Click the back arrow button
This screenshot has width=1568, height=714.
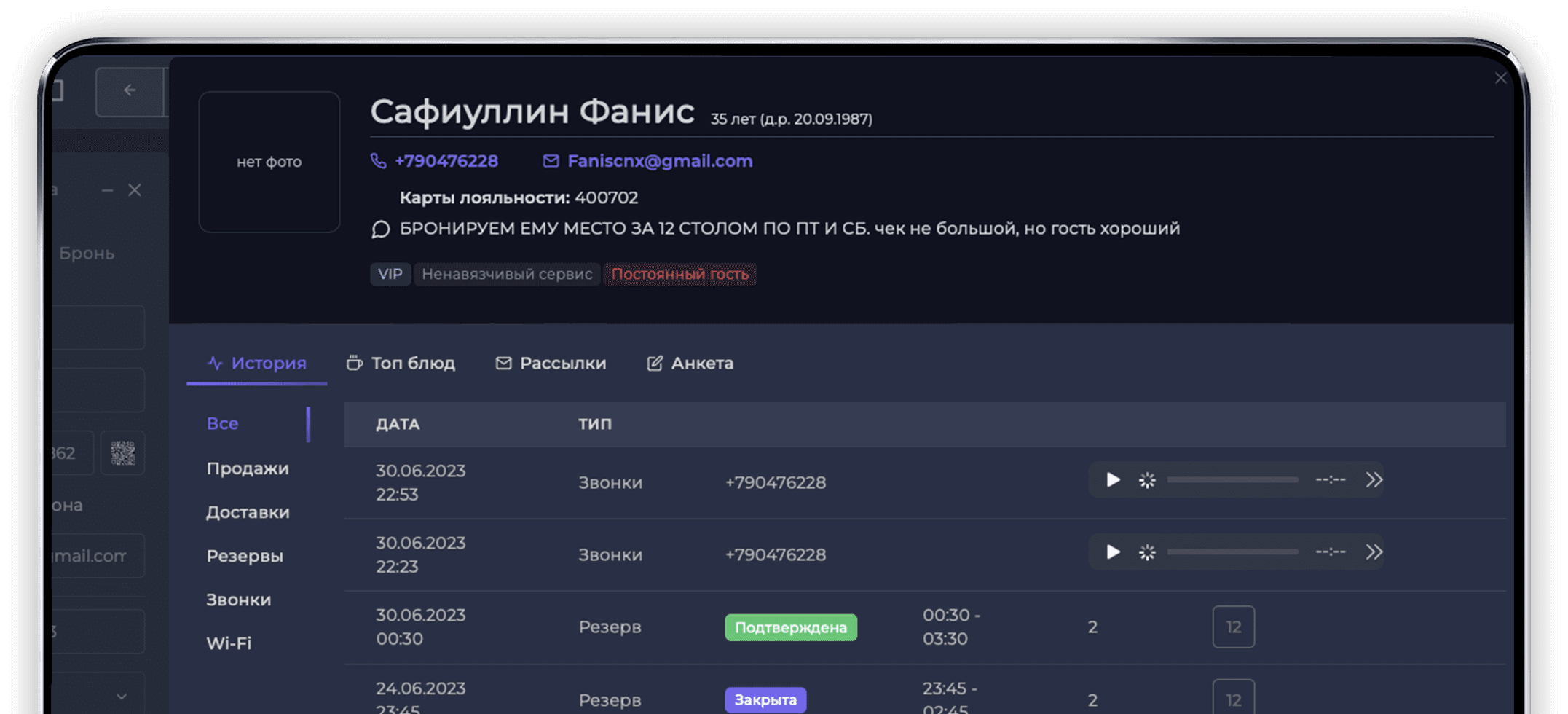click(130, 90)
